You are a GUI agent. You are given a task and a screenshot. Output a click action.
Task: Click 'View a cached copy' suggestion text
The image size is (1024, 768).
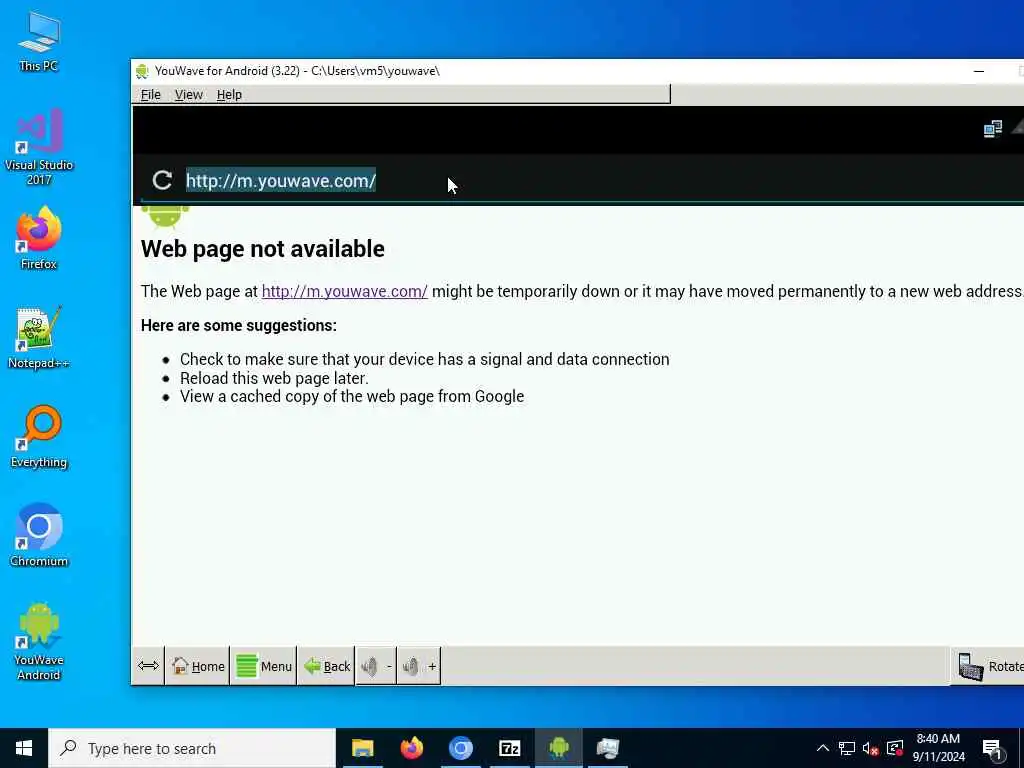coord(352,396)
